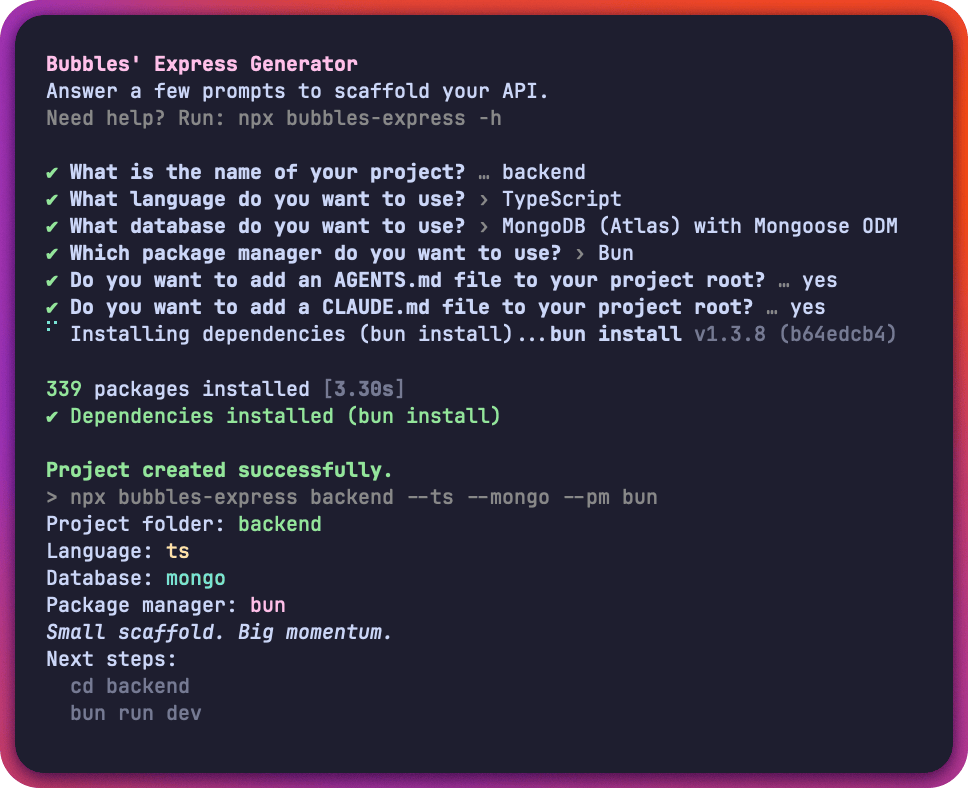Click the checkmark beside CLAUDE.md prompt
The image size is (968, 788).
pyautogui.click(x=52, y=308)
